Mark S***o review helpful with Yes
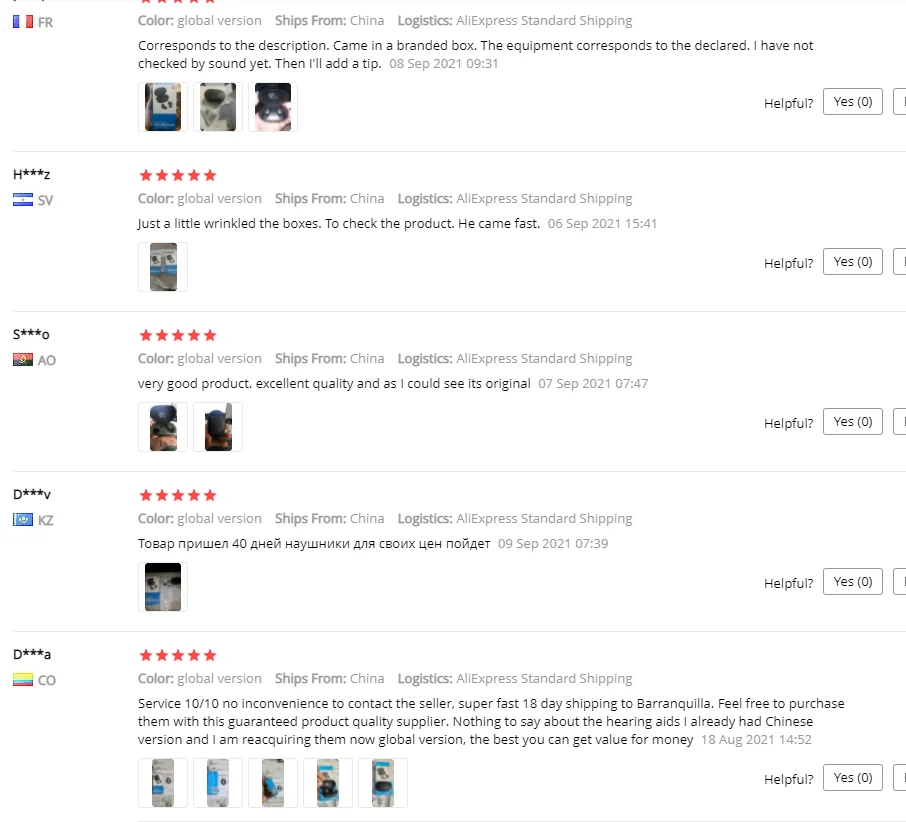 [852, 422]
